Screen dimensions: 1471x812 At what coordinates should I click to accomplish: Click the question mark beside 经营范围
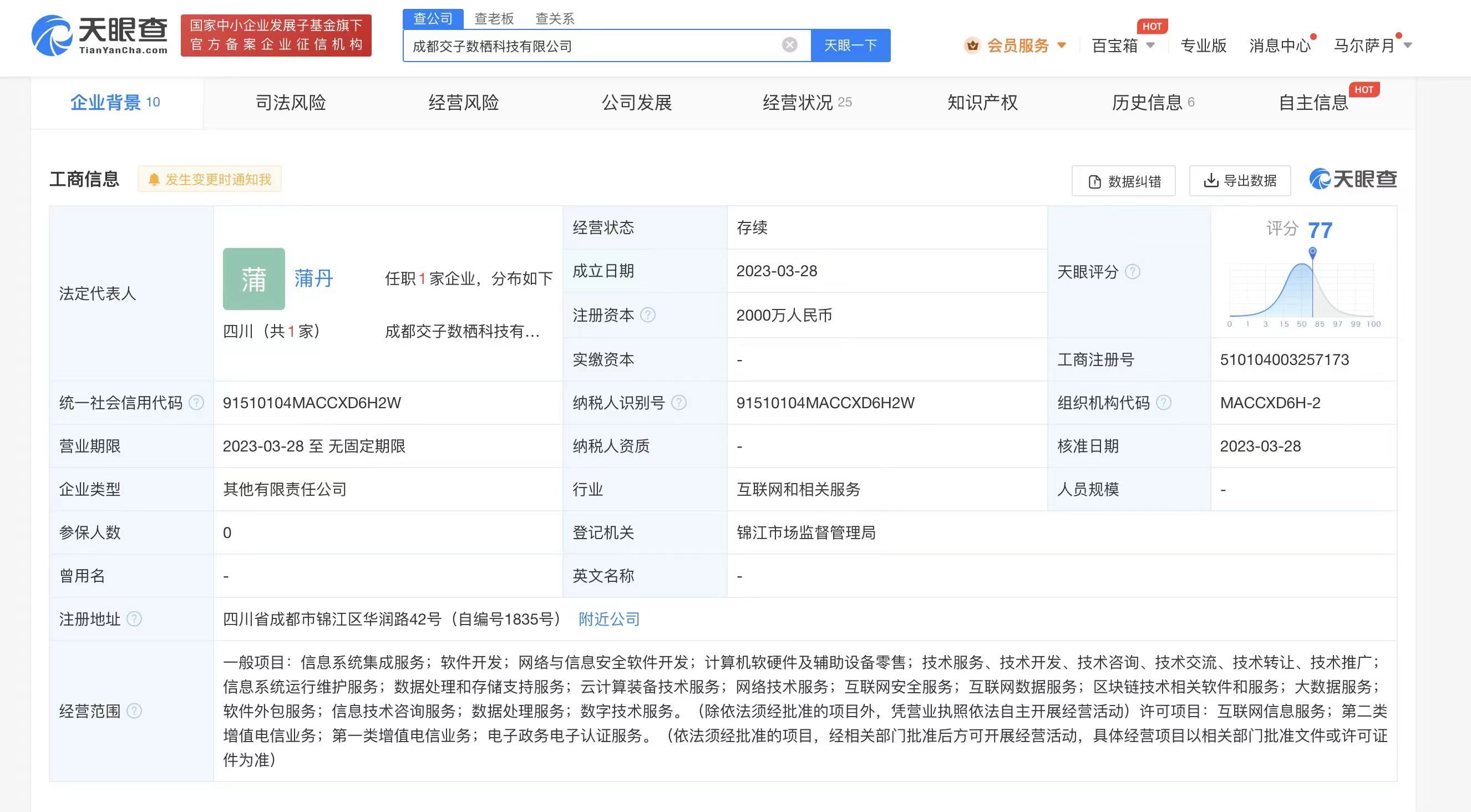136,712
